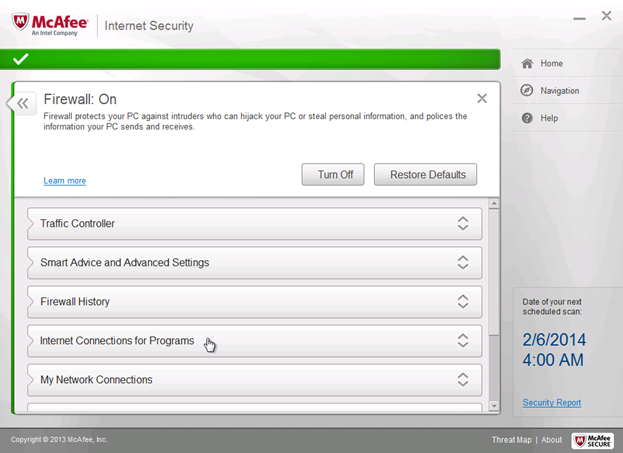623x453 pixels.
Task: Expand My Network Connections arrows
Action: (x=463, y=379)
